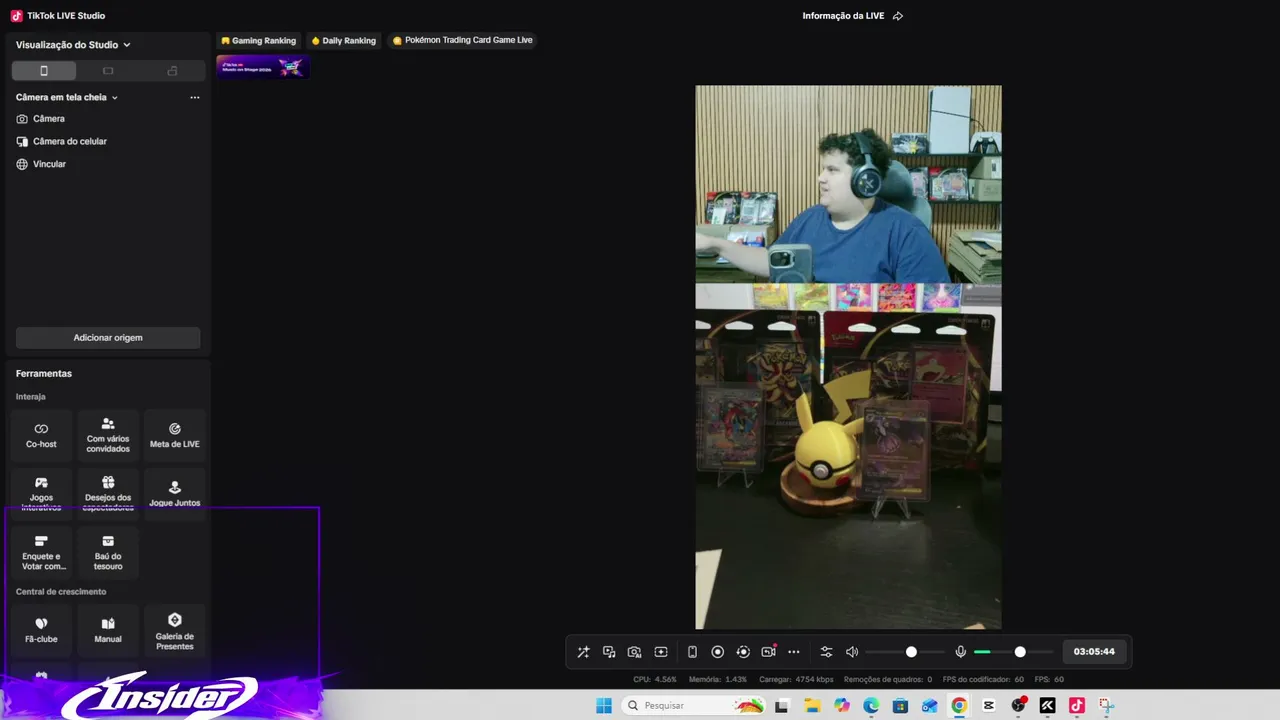
Task: Open Microsoft Store from the taskbar
Action: (x=900, y=706)
